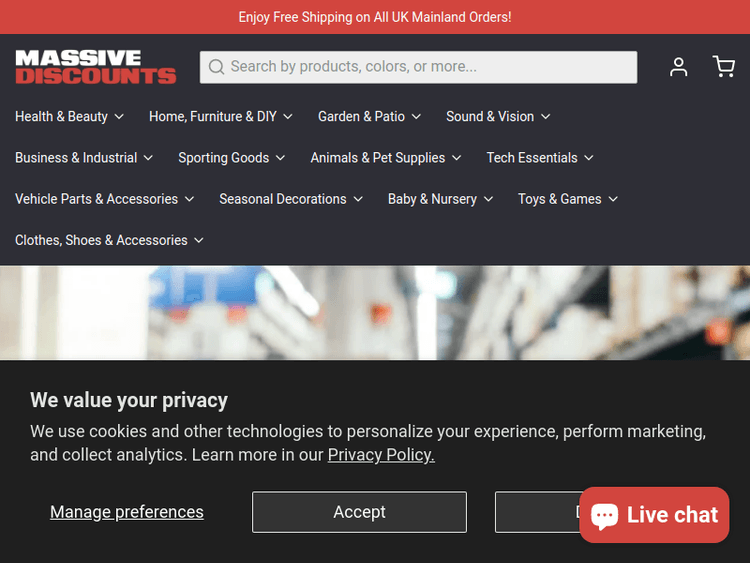750x563 pixels.
Task: Open the Business & Industrial menu
Action: point(84,158)
